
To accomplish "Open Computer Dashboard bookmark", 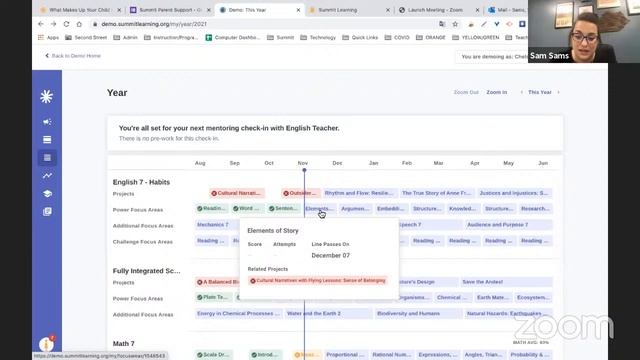I will pyautogui.click(x=233, y=38).
